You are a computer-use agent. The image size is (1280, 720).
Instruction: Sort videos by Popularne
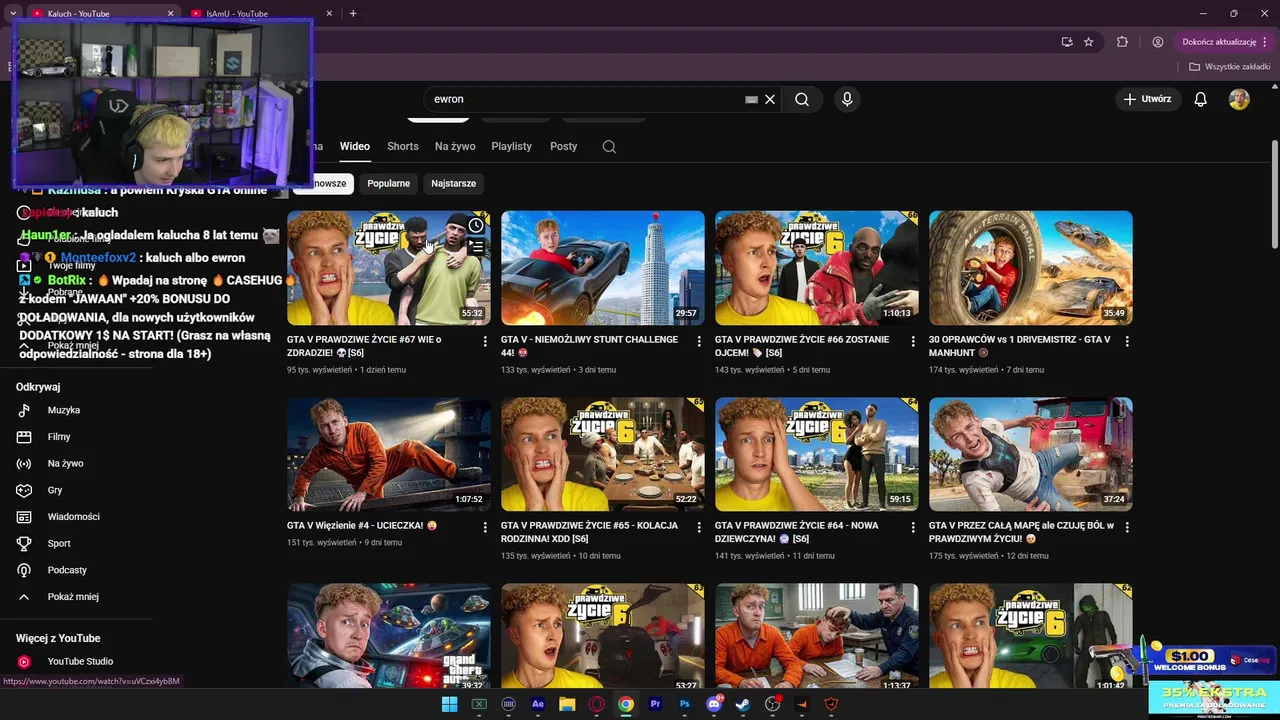click(x=388, y=183)
